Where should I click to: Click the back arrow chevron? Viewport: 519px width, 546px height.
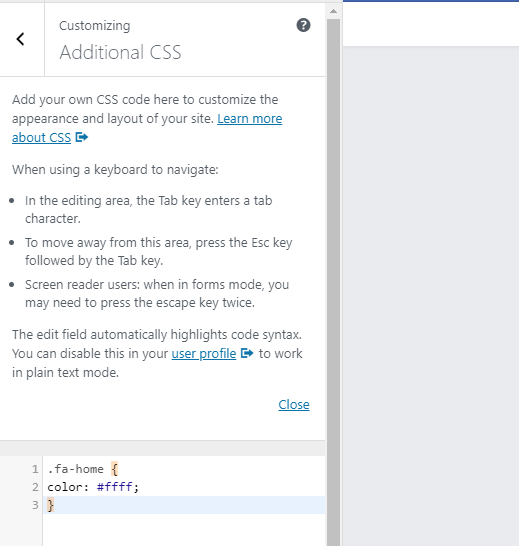coord(21,39)
